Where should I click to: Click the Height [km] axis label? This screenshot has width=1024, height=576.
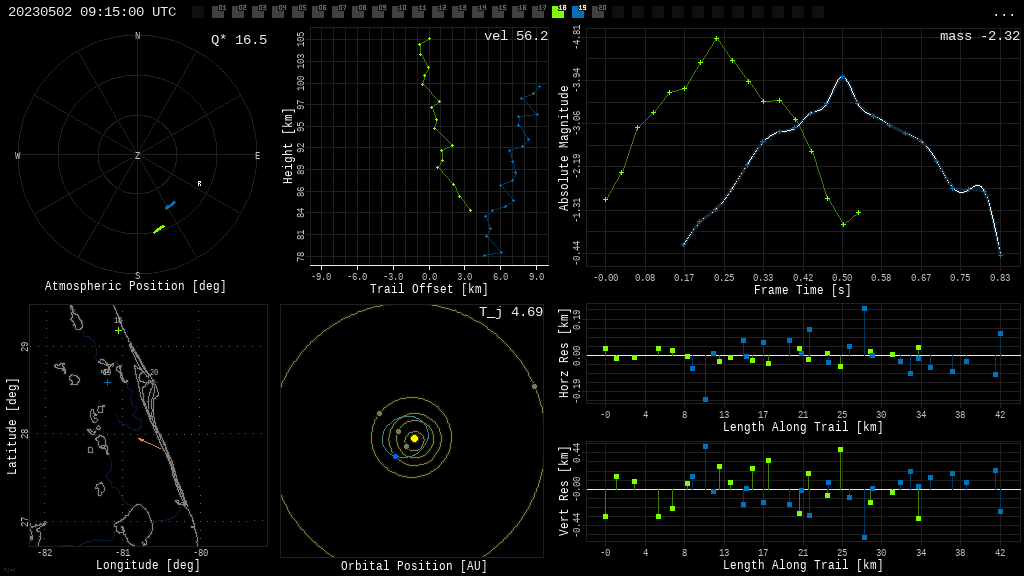click(287, 146)
